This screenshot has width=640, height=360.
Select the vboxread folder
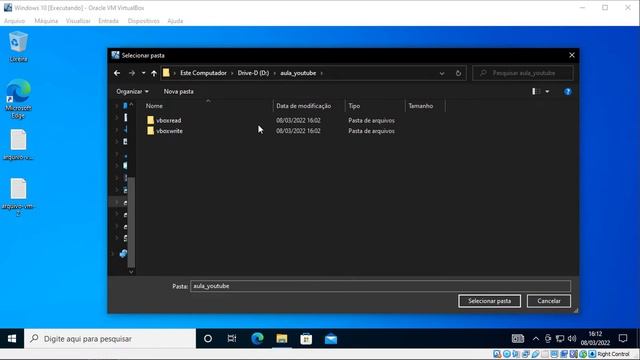tap(169, 120)
